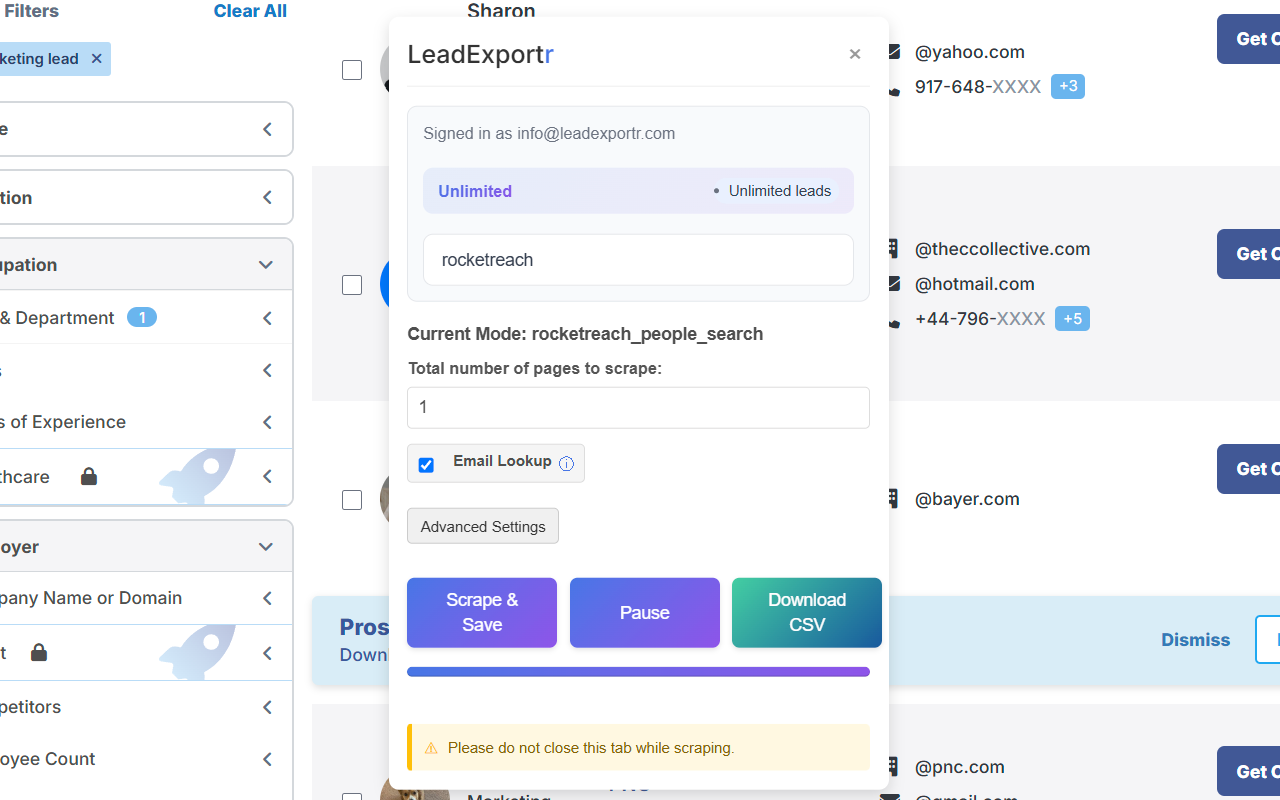Click the Signed in as info@leadexportr.com text
The image size is (1280, 800).
tap(549, 133)
